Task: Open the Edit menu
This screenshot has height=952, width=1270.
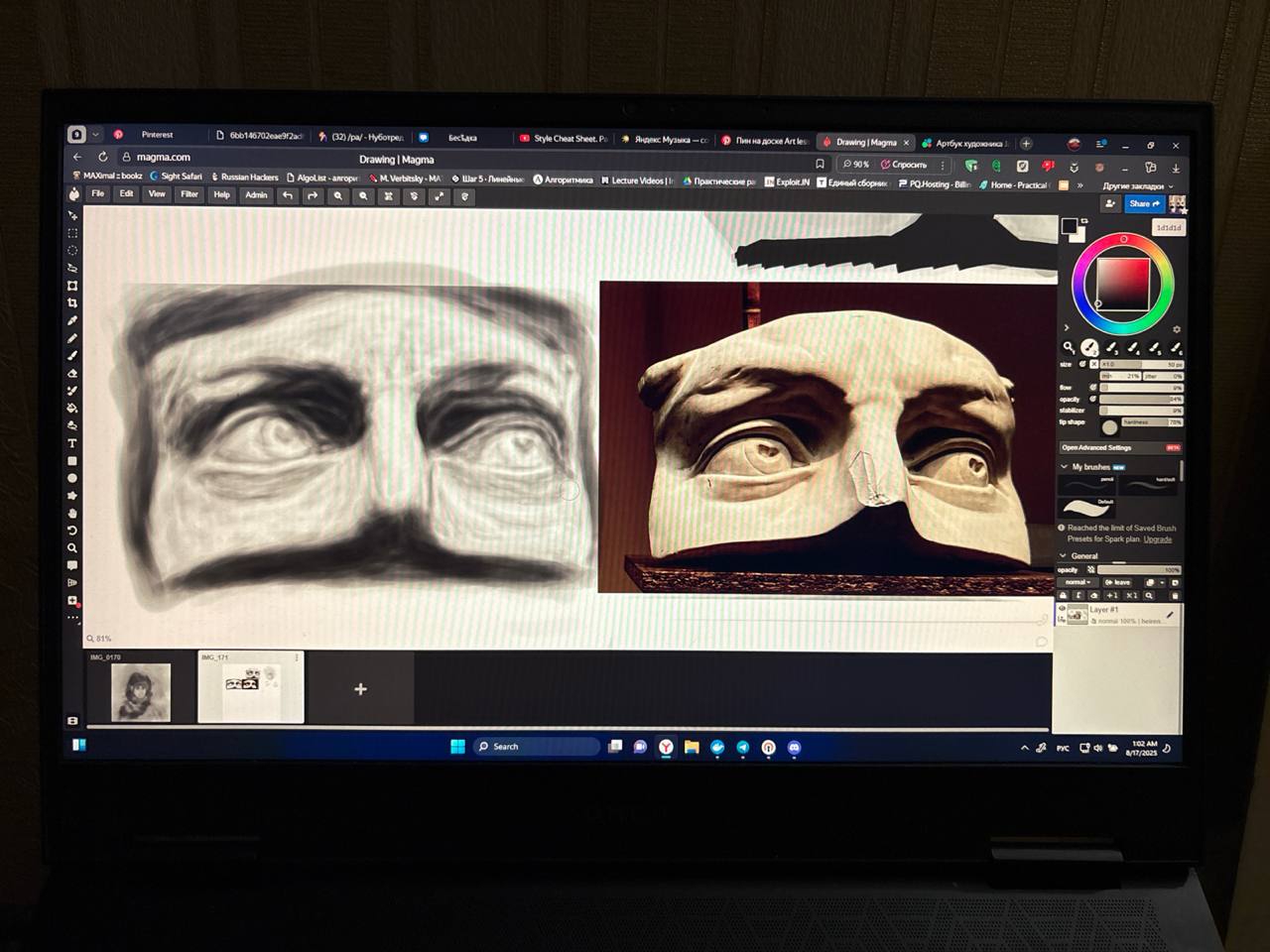Action: (126, 194)
